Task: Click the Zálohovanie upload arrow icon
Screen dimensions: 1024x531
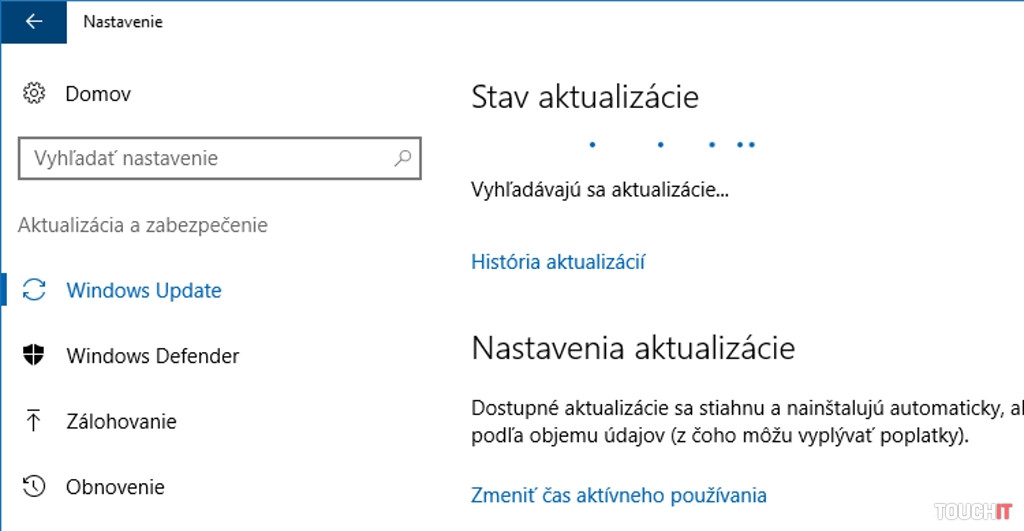Action: [34, 421]
